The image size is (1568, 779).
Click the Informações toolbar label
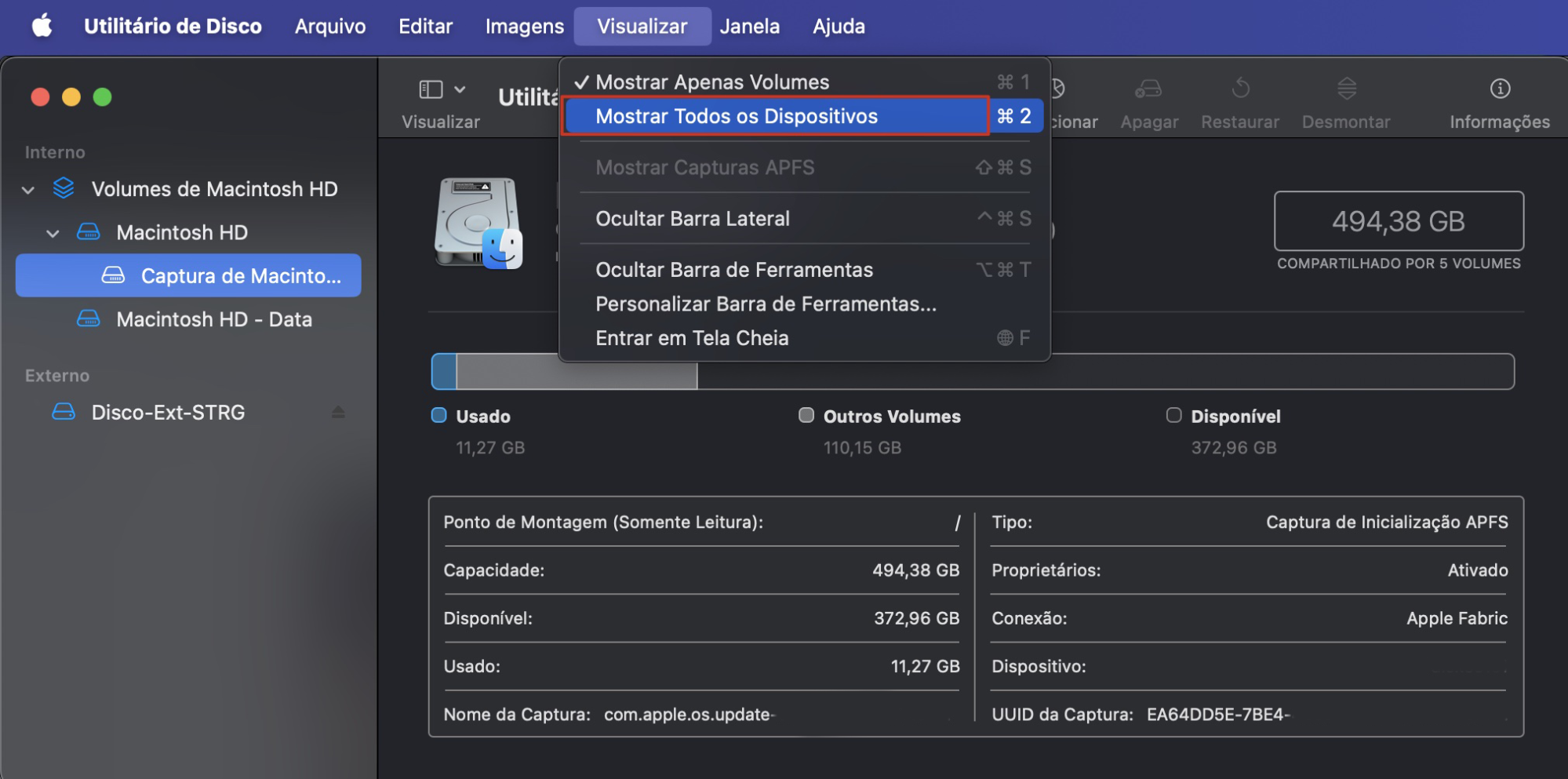[1500, 122]
